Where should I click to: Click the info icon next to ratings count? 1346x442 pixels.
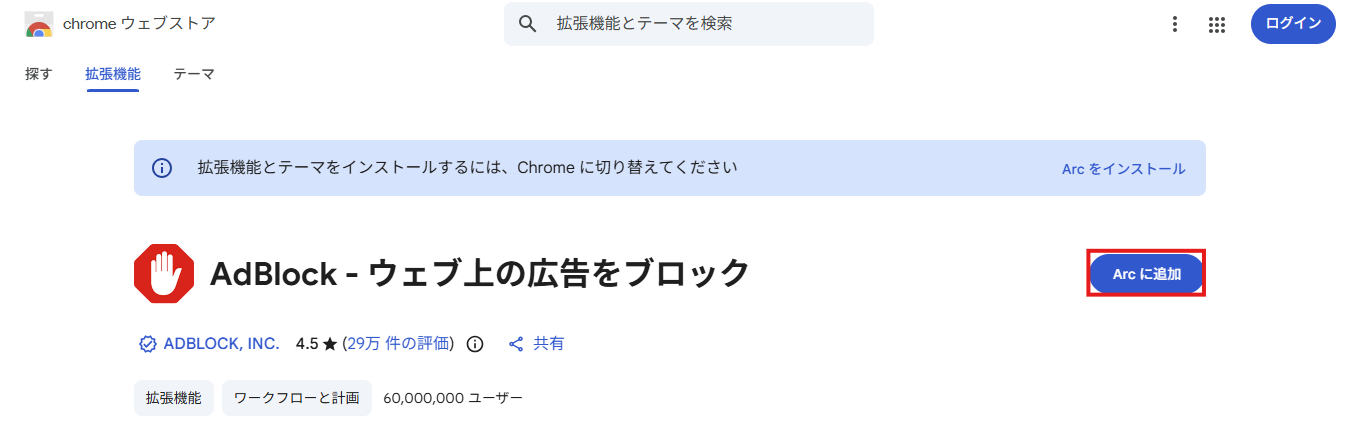tap(475, 344)
